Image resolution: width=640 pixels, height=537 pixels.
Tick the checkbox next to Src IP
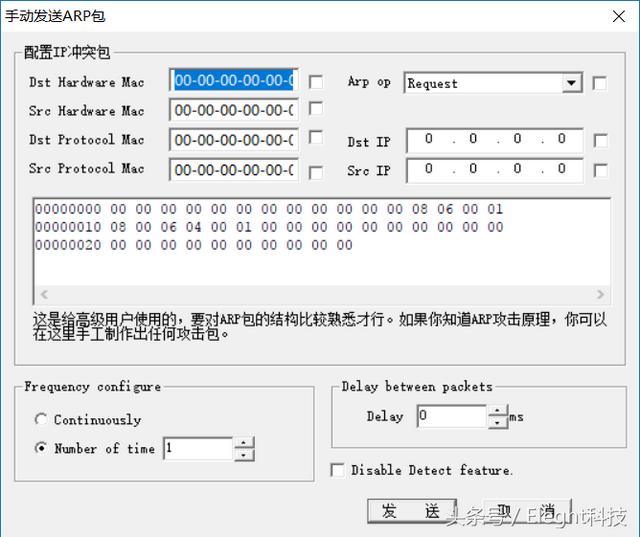[x=600, y=170]
